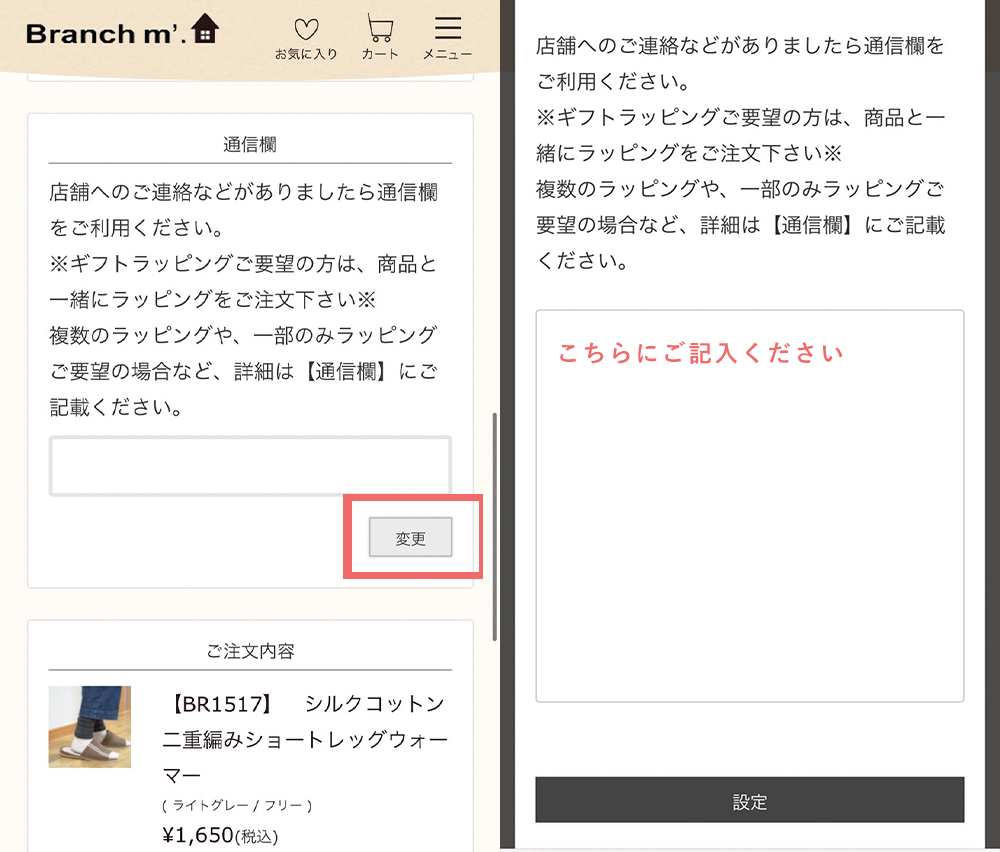Click the empty 通信欄 message input box
The width and height of the screenshot is (1000, 852).
249,465
